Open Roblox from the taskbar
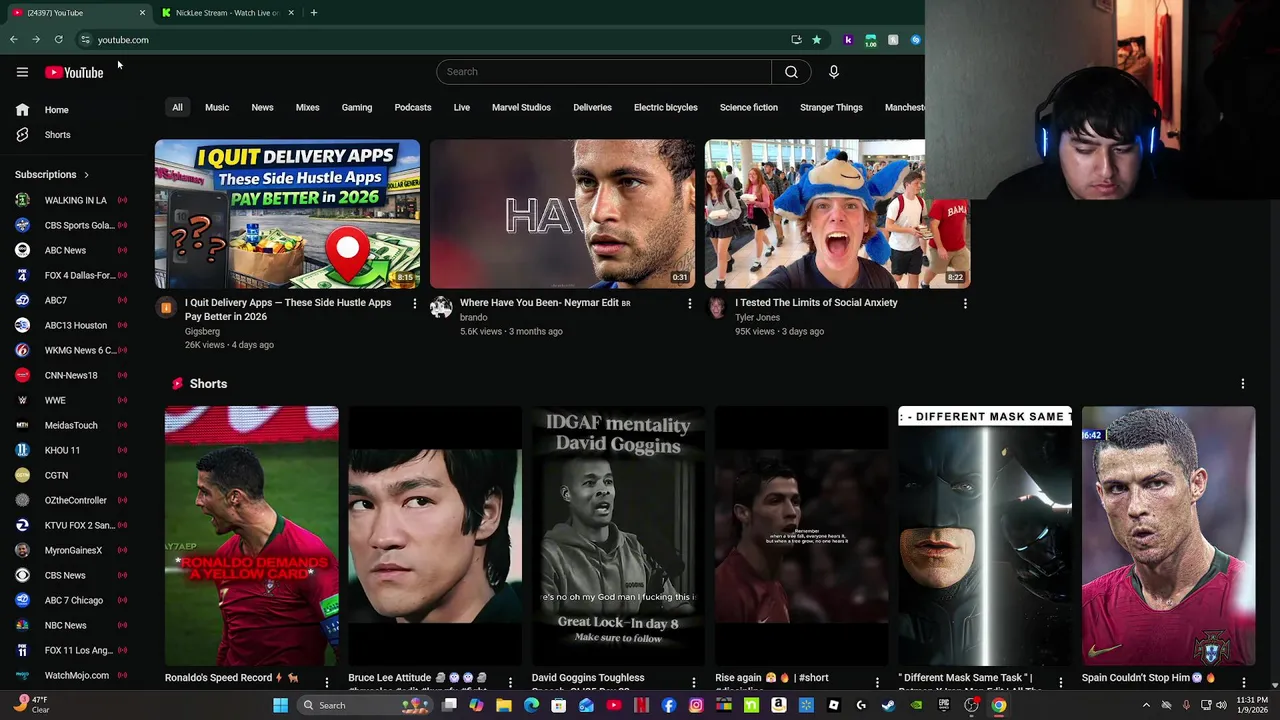Viewport: 1280px width, 720px height. pos(833,705)
